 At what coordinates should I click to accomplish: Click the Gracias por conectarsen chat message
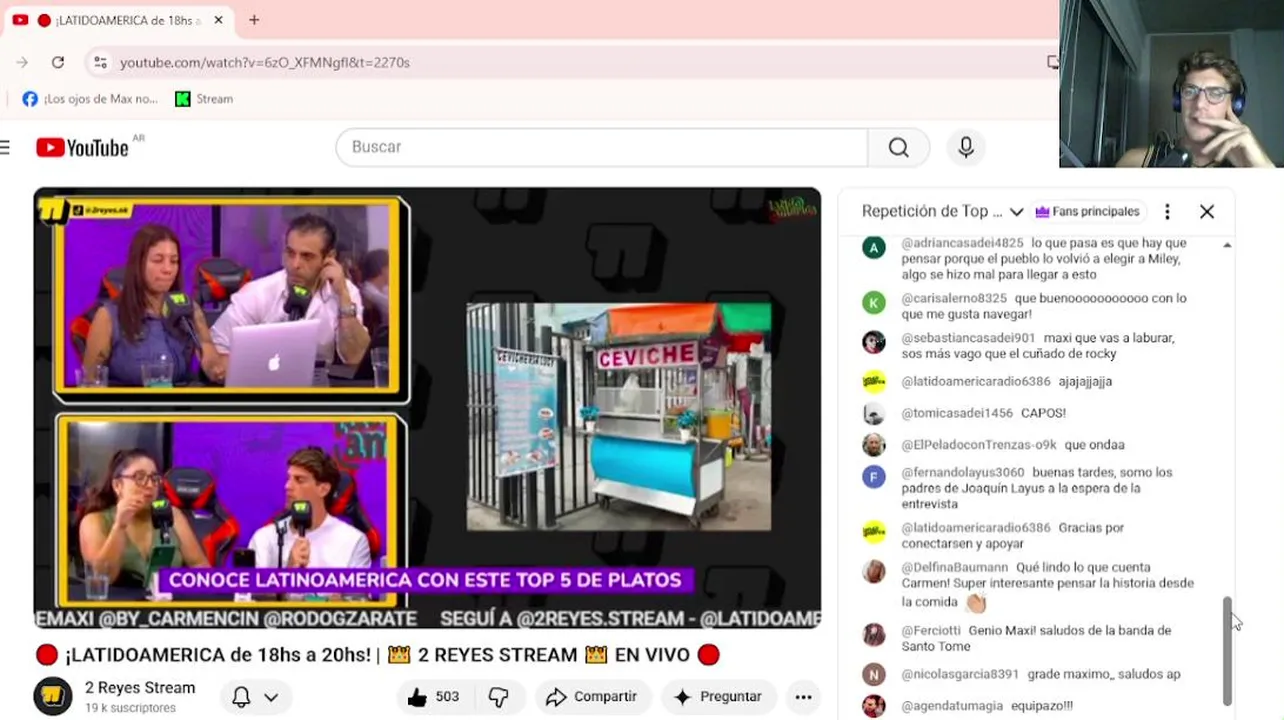click(1012, 535)
